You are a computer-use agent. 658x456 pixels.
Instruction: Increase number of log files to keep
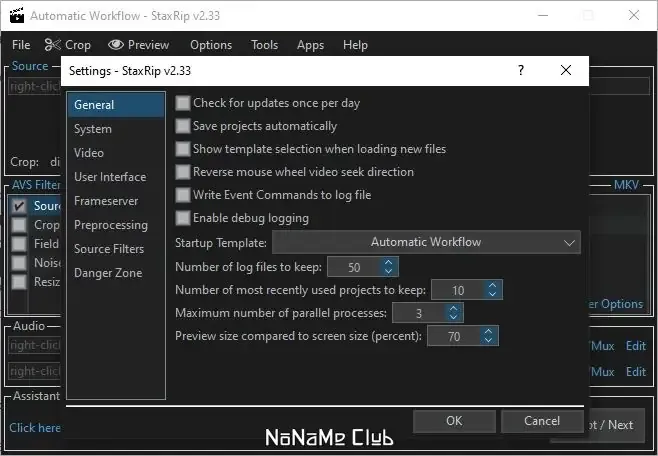389,263
